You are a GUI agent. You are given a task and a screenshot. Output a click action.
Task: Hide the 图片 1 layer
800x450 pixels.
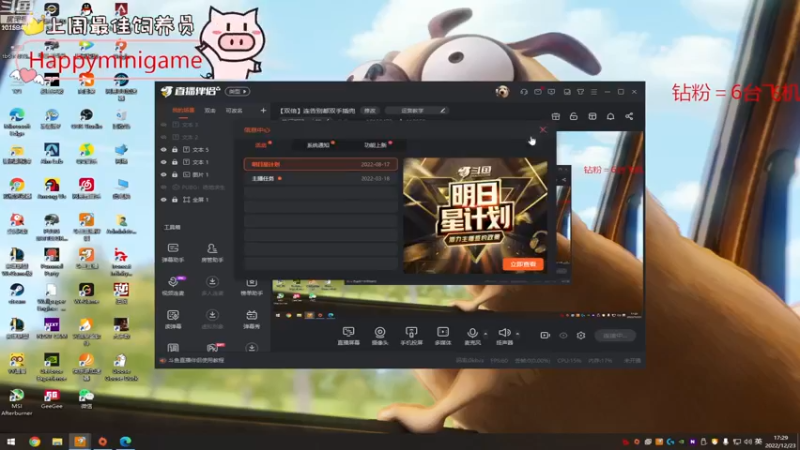point(163,174)
